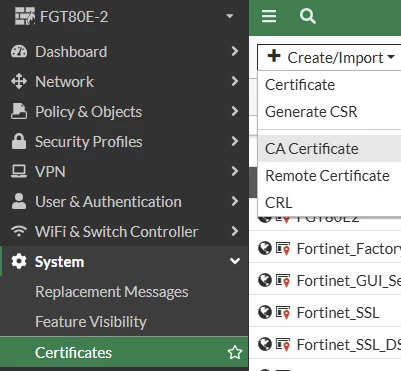Collapse the System menu chevron
401x371 pixels.
click(235, 261)
